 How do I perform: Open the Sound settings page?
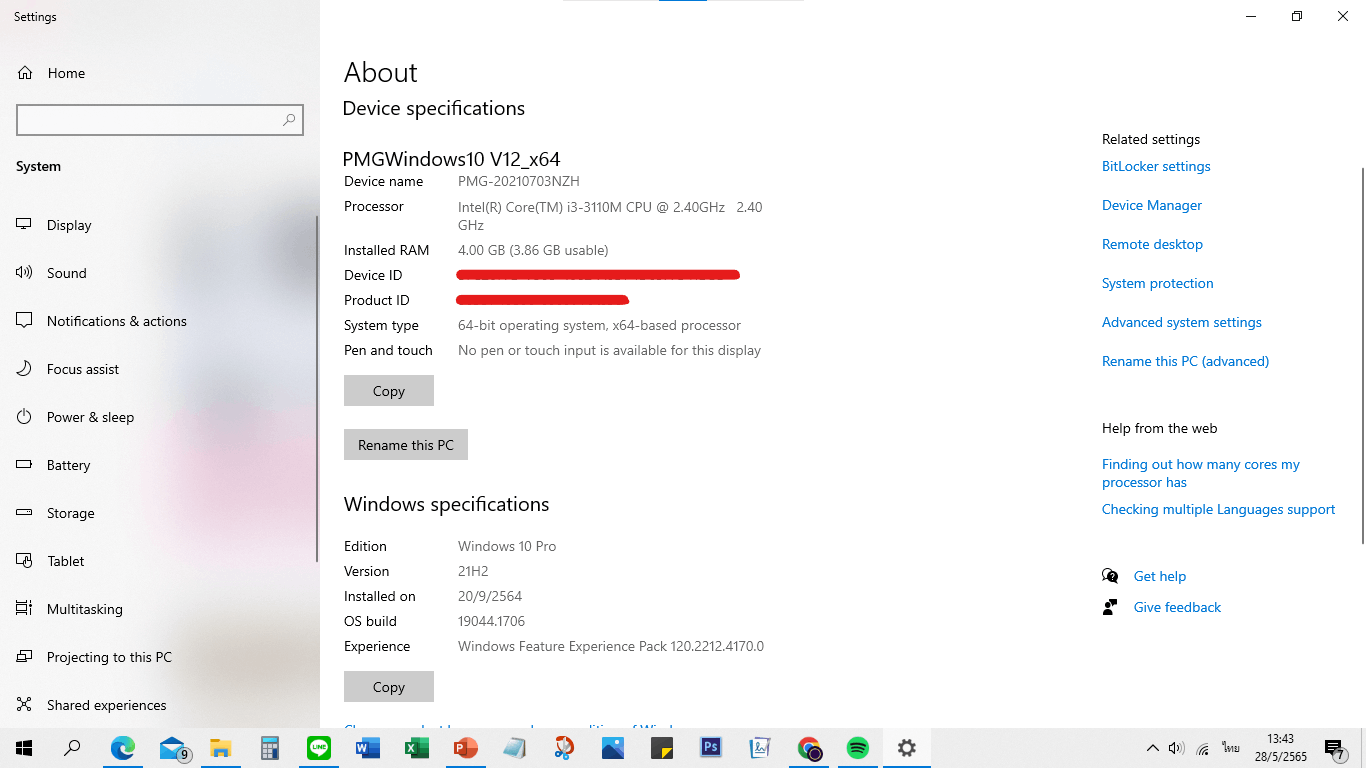coord(160,273)
